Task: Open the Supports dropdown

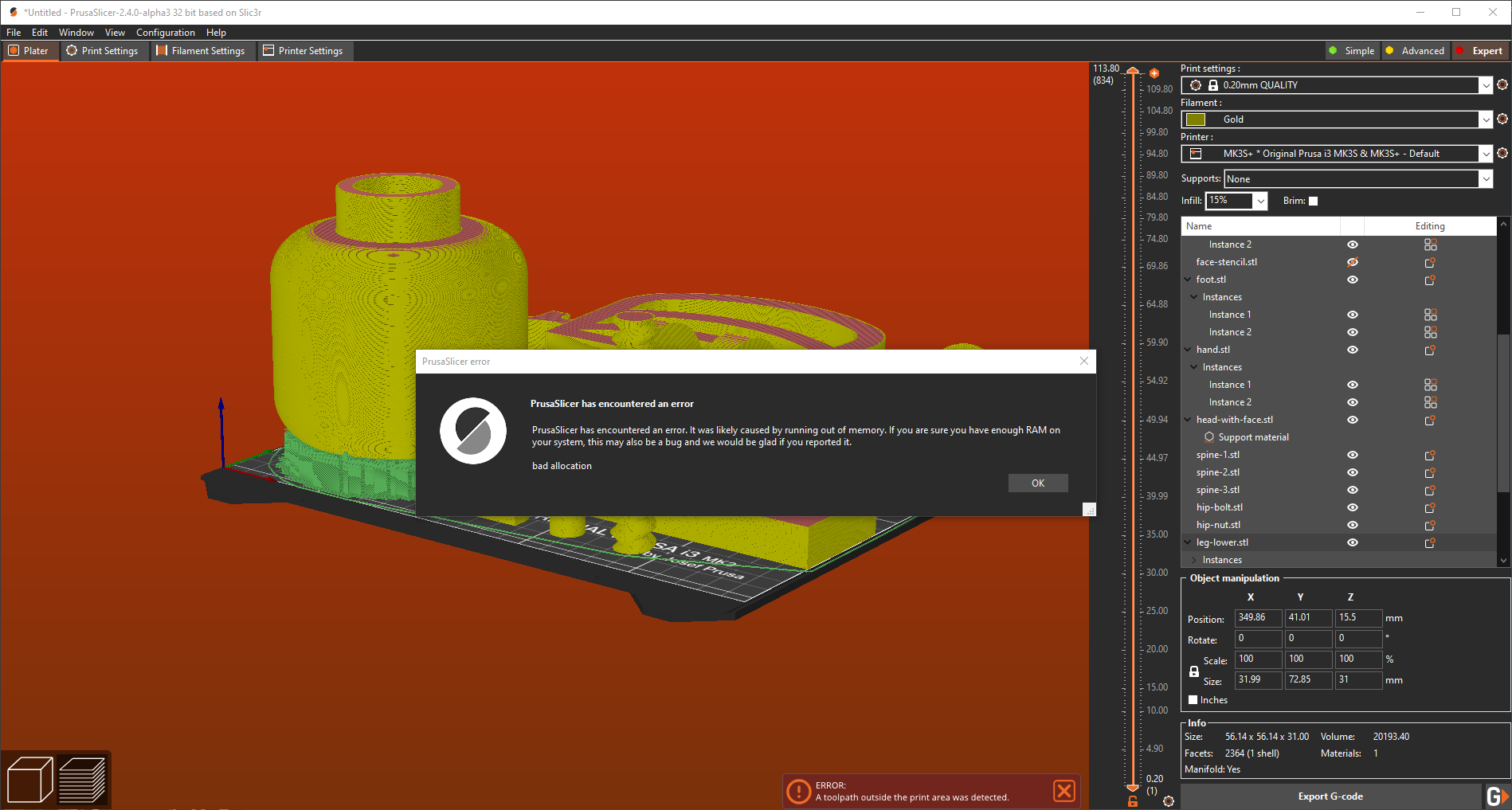Action: (1487, 178)
